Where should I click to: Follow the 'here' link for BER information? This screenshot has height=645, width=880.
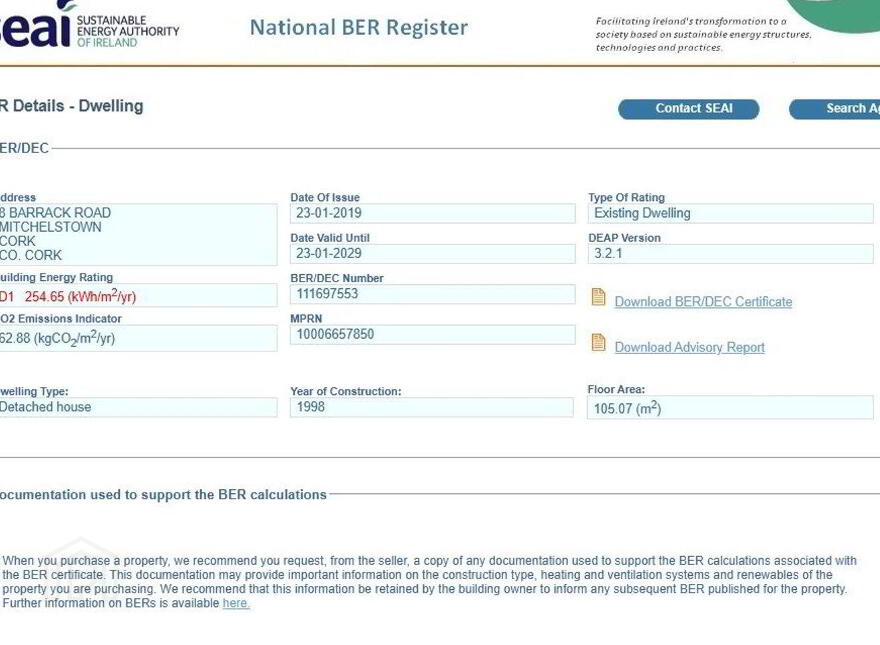coord(236,603)
